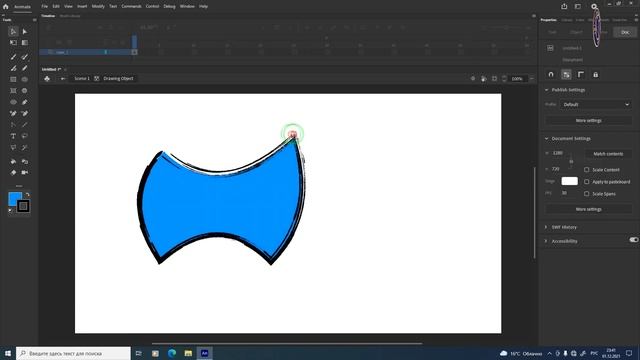Select Layer_1 in the timeline
The height and width of the screenshot is (360, 640).
62,52
